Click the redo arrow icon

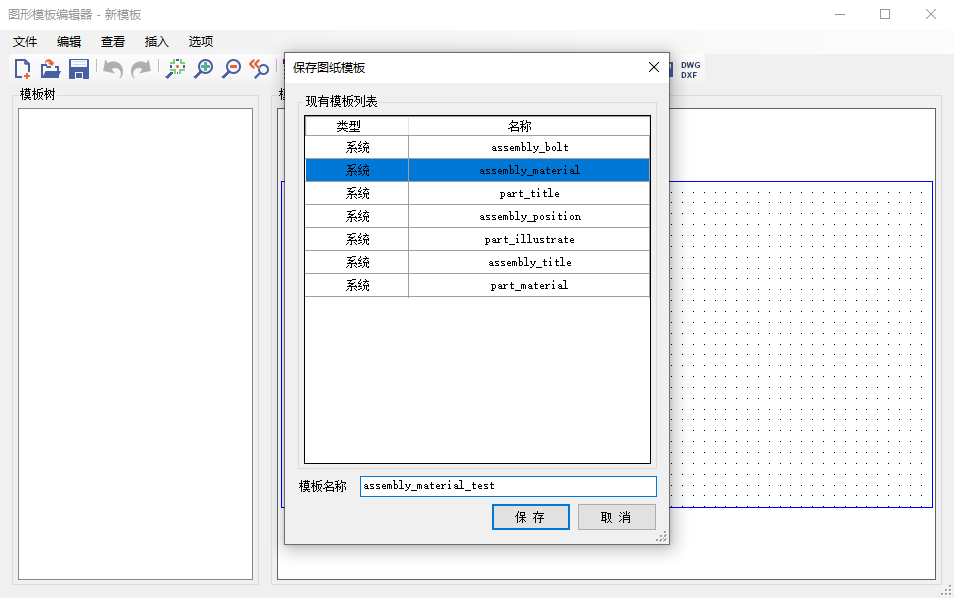[x=141, y=69]
